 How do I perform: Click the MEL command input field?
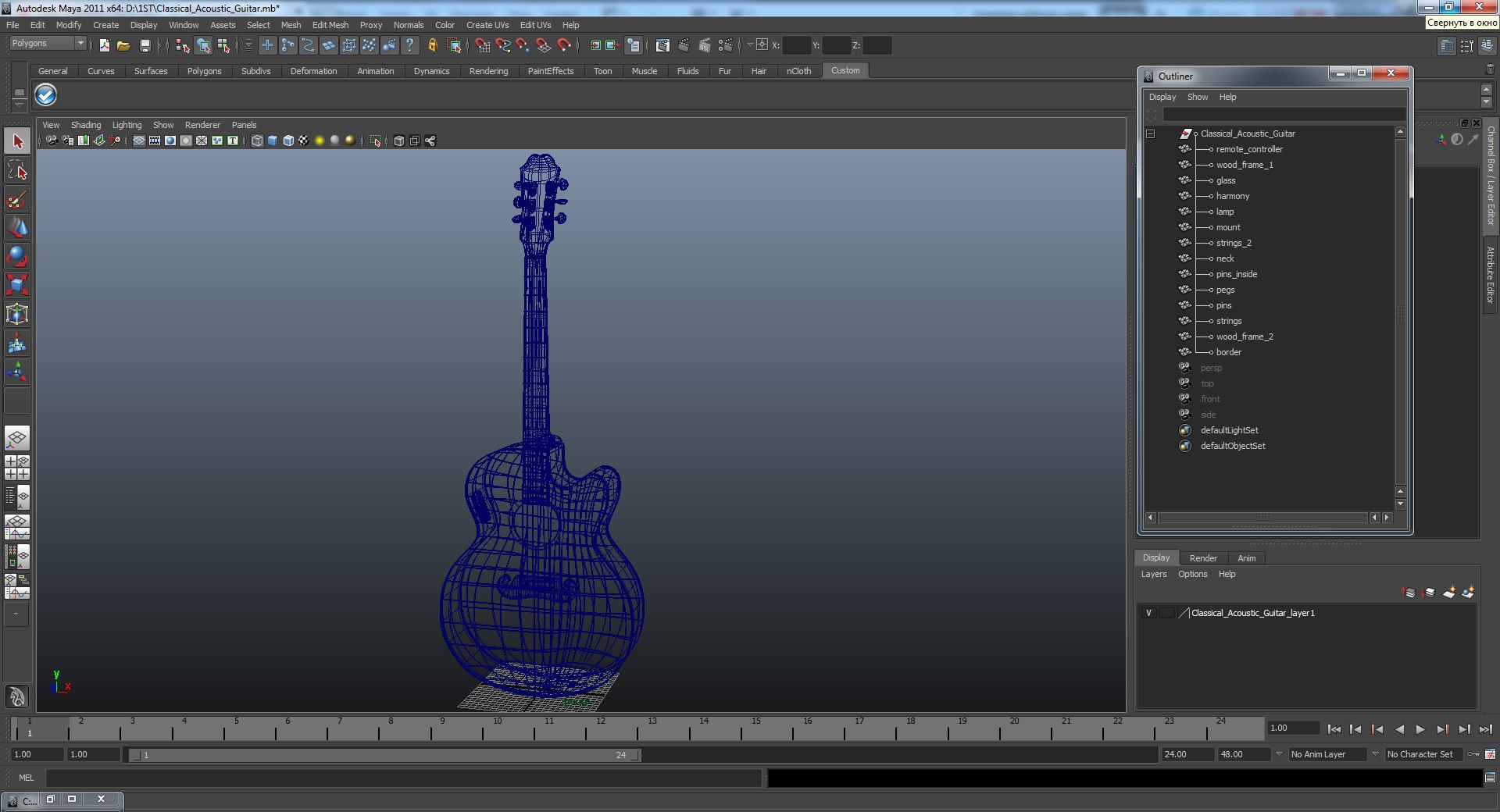(x=403, y=778)
